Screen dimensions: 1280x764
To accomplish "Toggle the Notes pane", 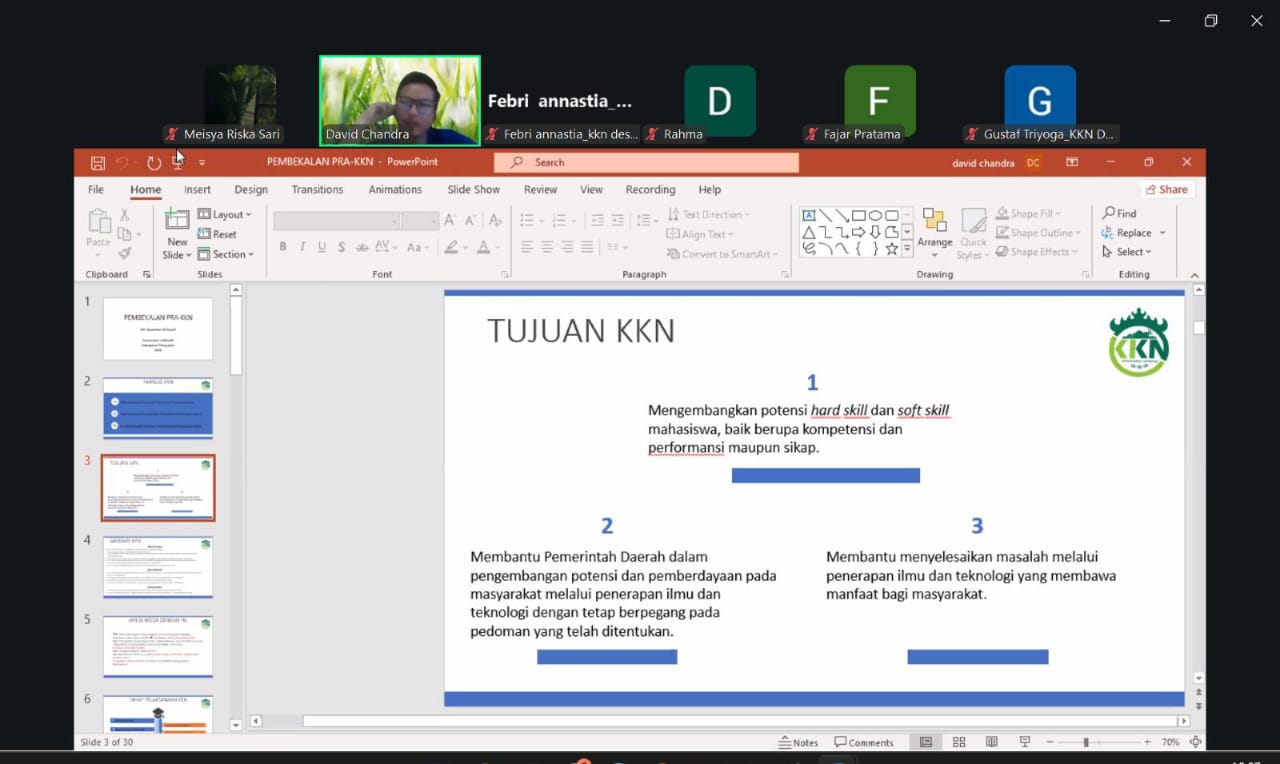I will click(799, 742).
